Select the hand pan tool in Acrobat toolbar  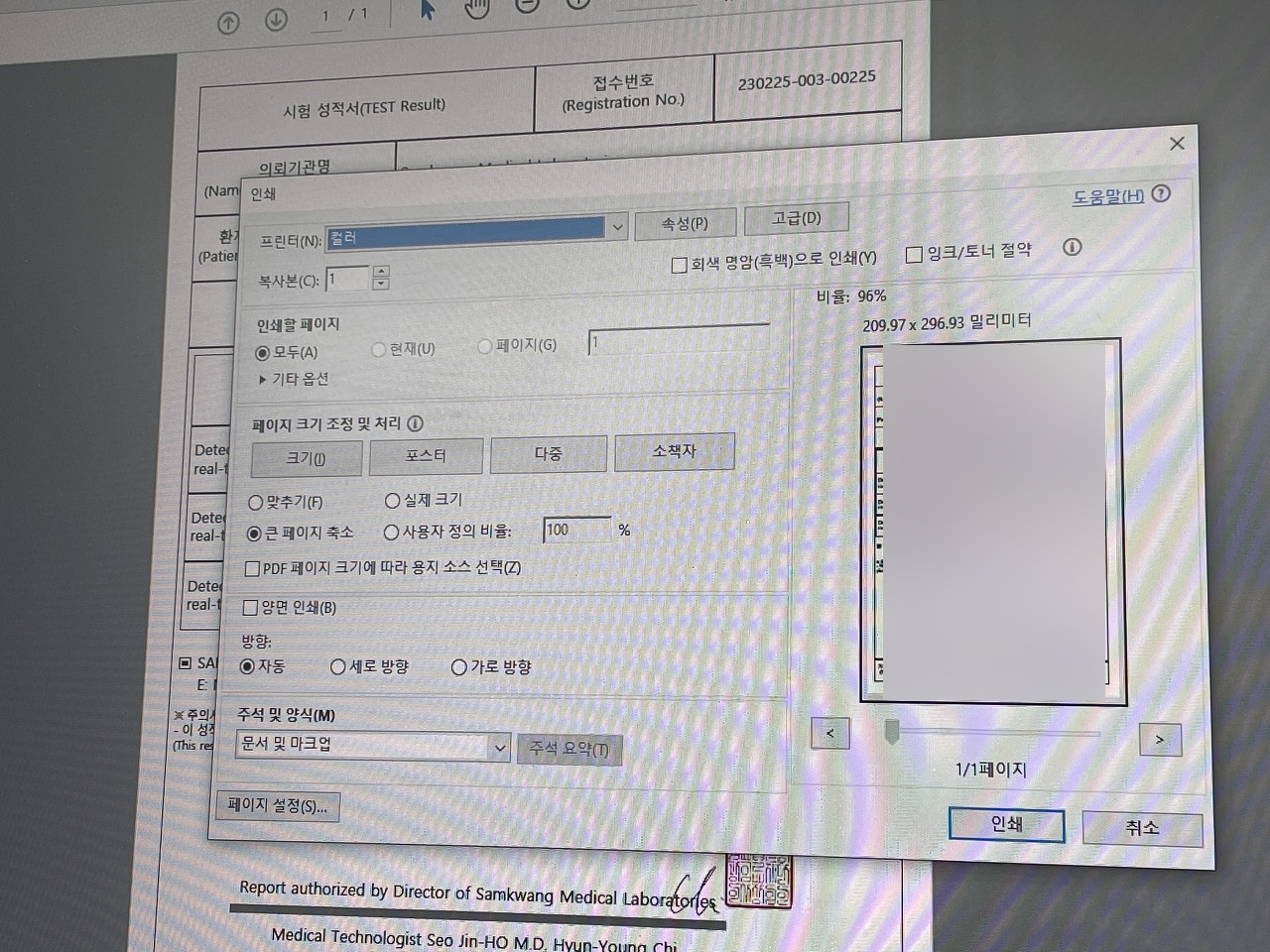point(478,8)
